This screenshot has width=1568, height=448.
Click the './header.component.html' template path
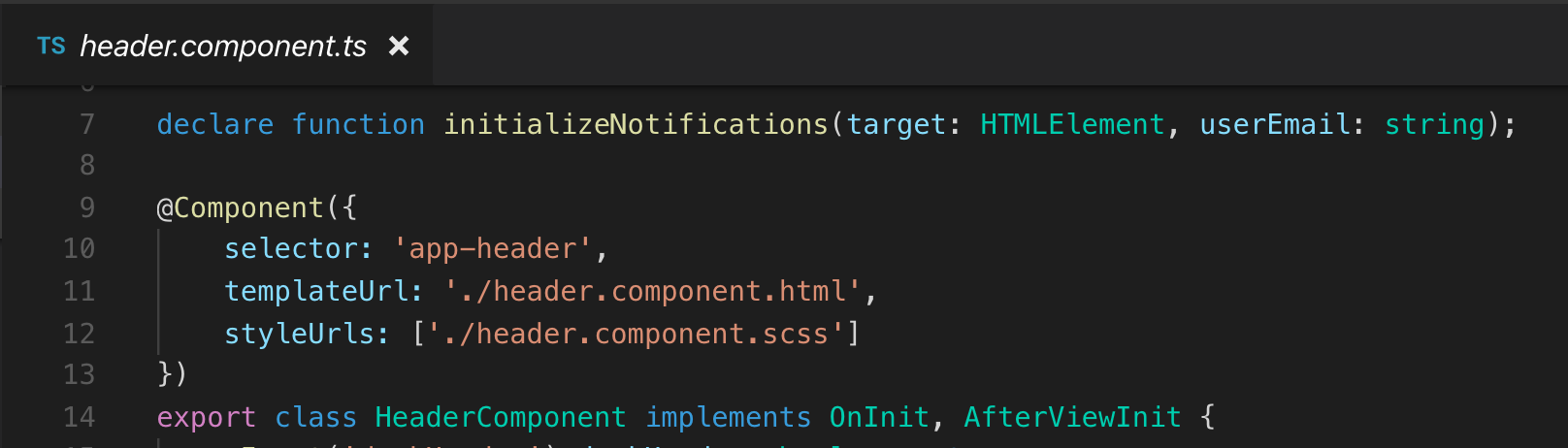pos(653,291)
